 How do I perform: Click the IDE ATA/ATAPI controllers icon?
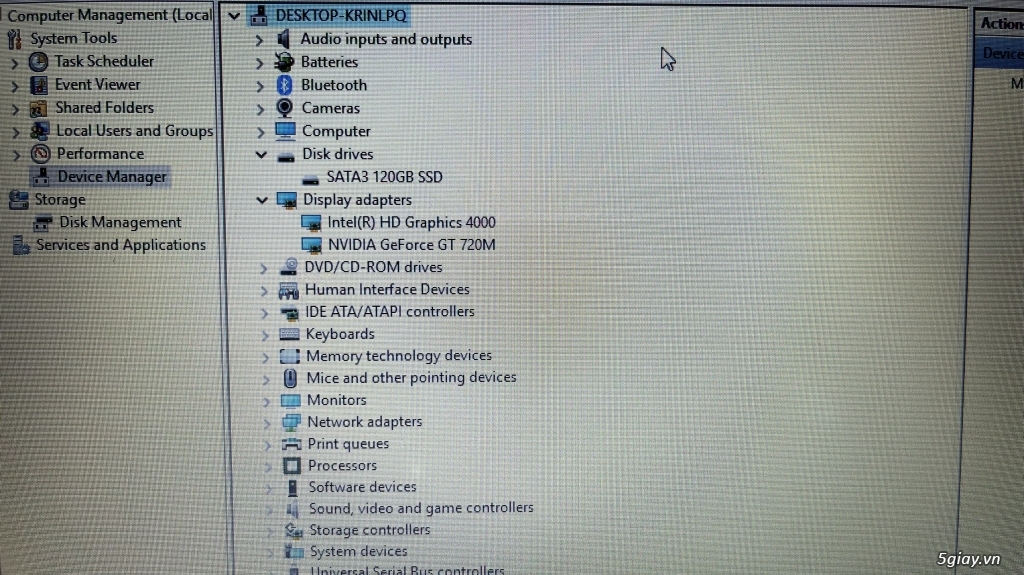(x=289, y=312)
